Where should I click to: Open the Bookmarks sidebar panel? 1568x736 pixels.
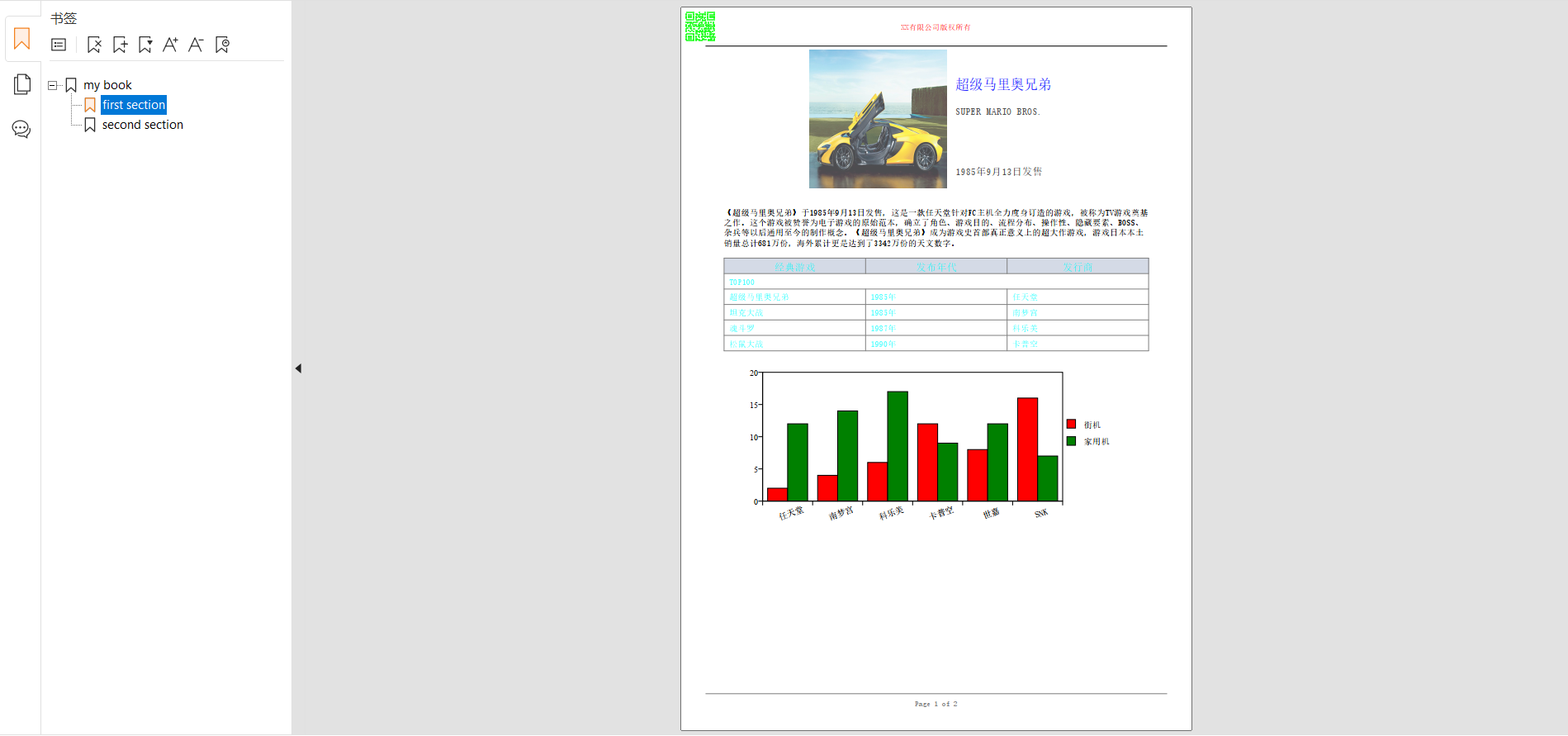click(21, 39)
